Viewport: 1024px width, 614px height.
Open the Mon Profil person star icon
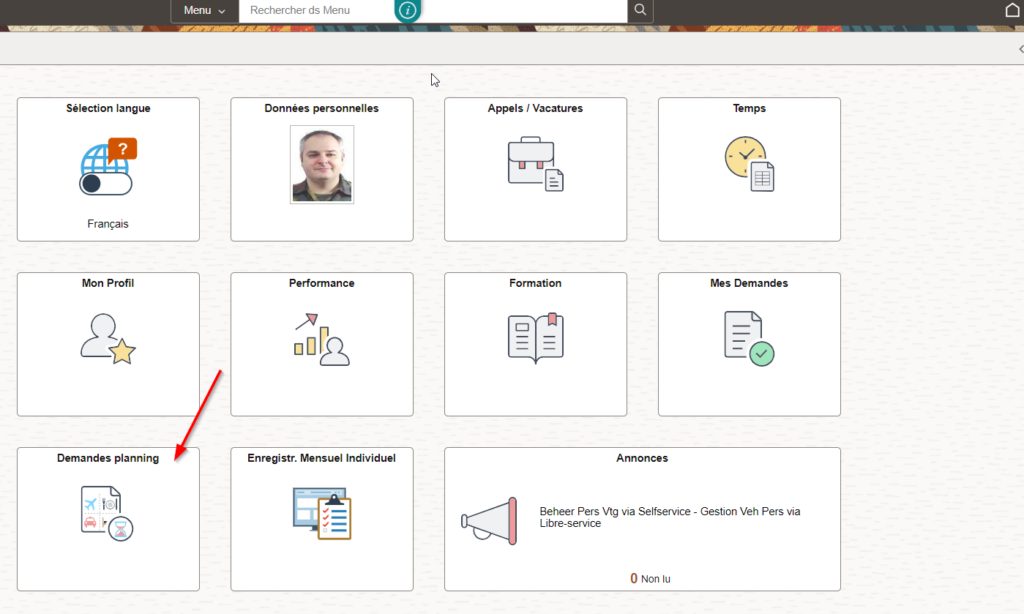107,338
